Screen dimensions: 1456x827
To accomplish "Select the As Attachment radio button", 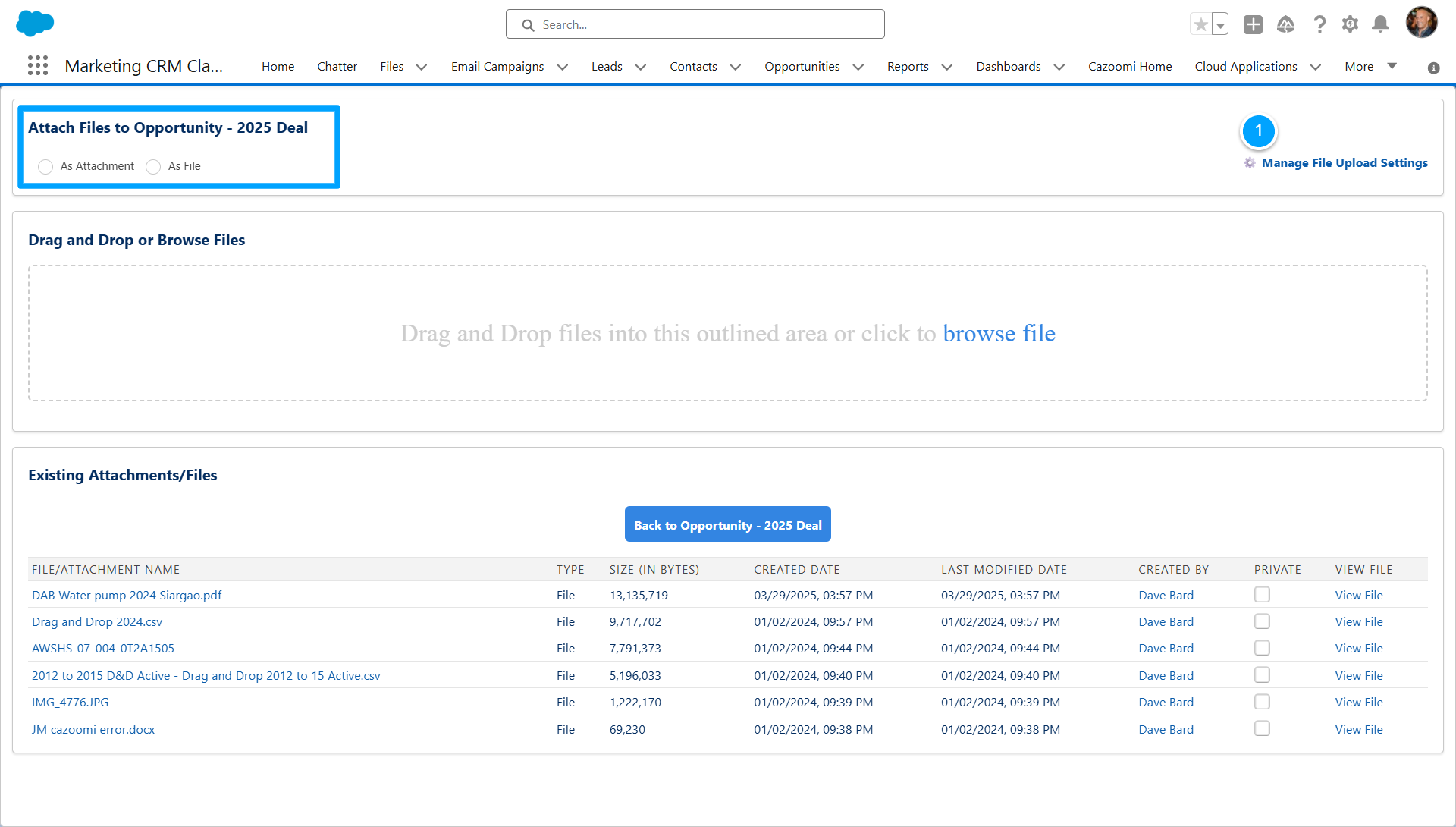I will pyautogui.click(x=45, y=166).
